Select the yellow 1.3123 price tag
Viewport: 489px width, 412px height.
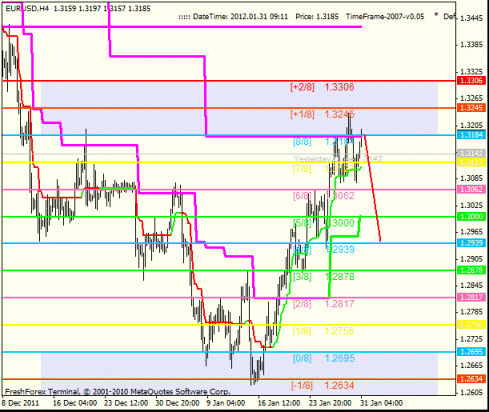471,162
